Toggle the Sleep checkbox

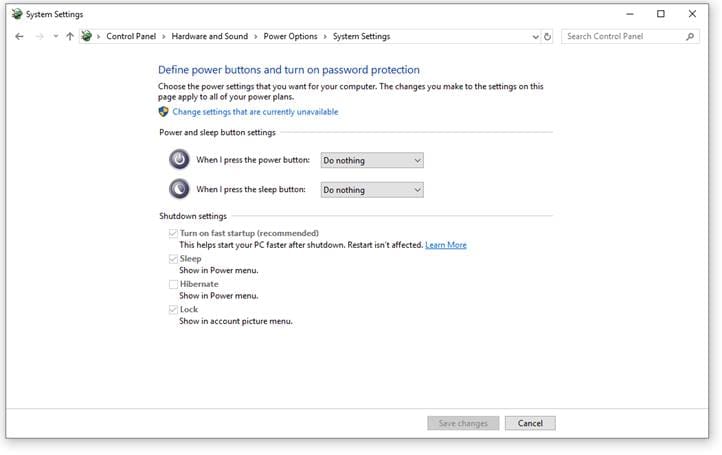[173, 259]
